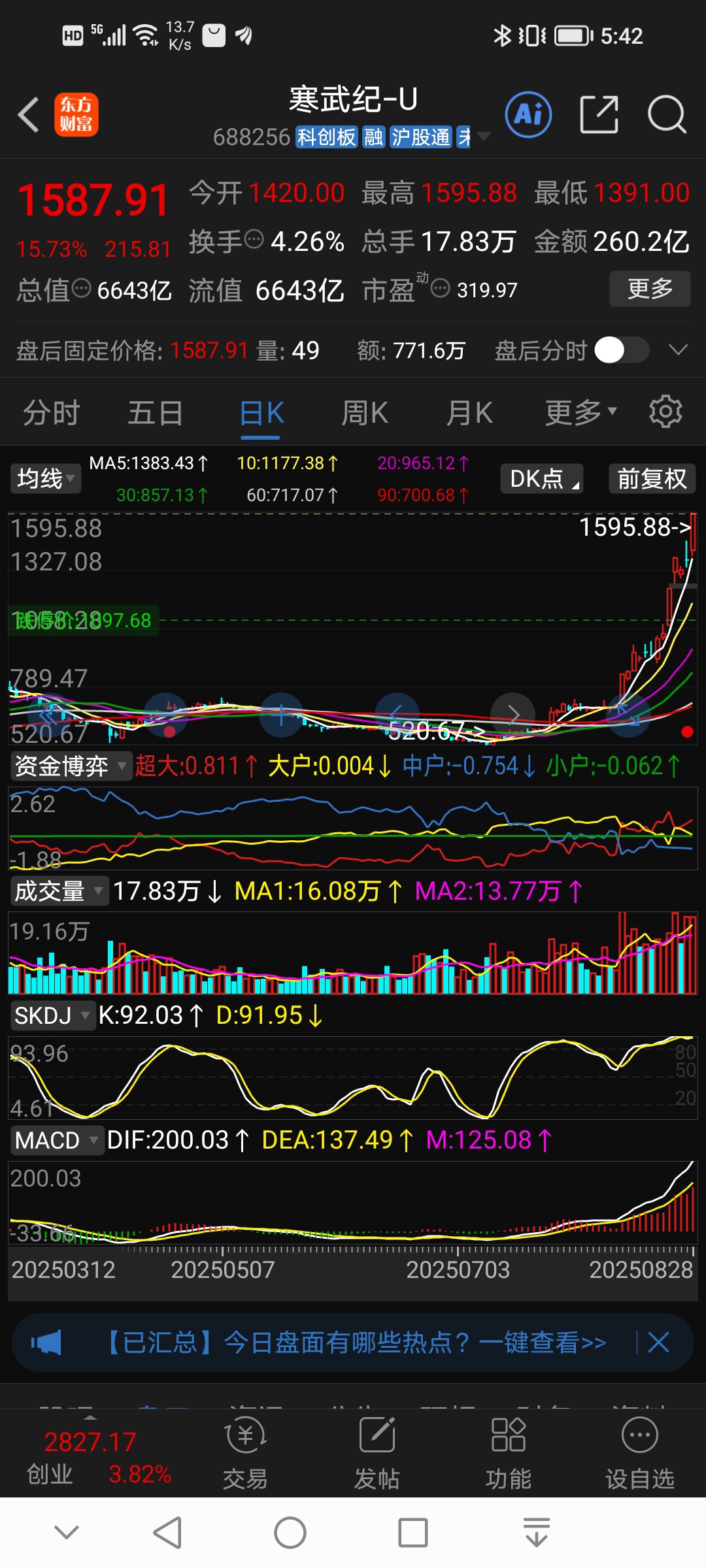706x1568 pixels.
Task: Tap the 市盈 info circle icon
Action: (441, 288)
